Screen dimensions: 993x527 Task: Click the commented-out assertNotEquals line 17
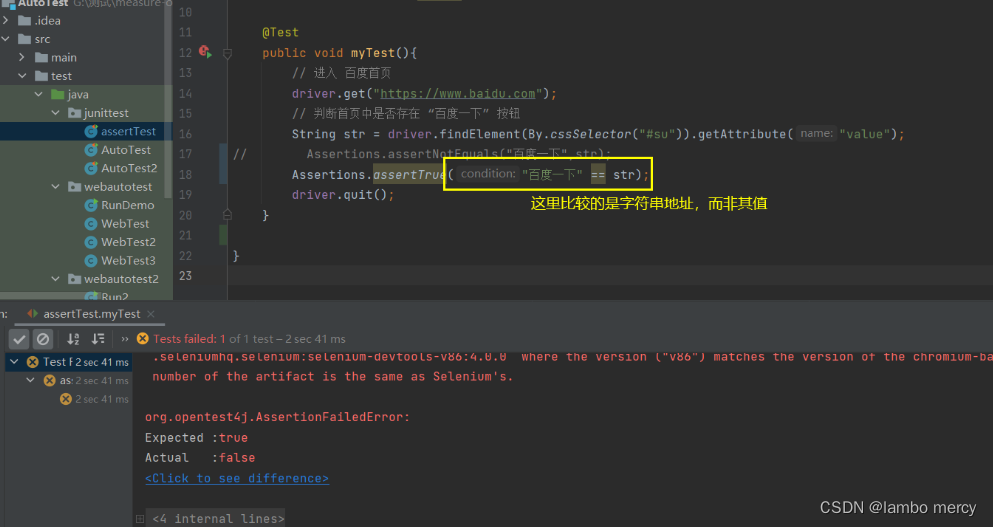click(459, 154)
